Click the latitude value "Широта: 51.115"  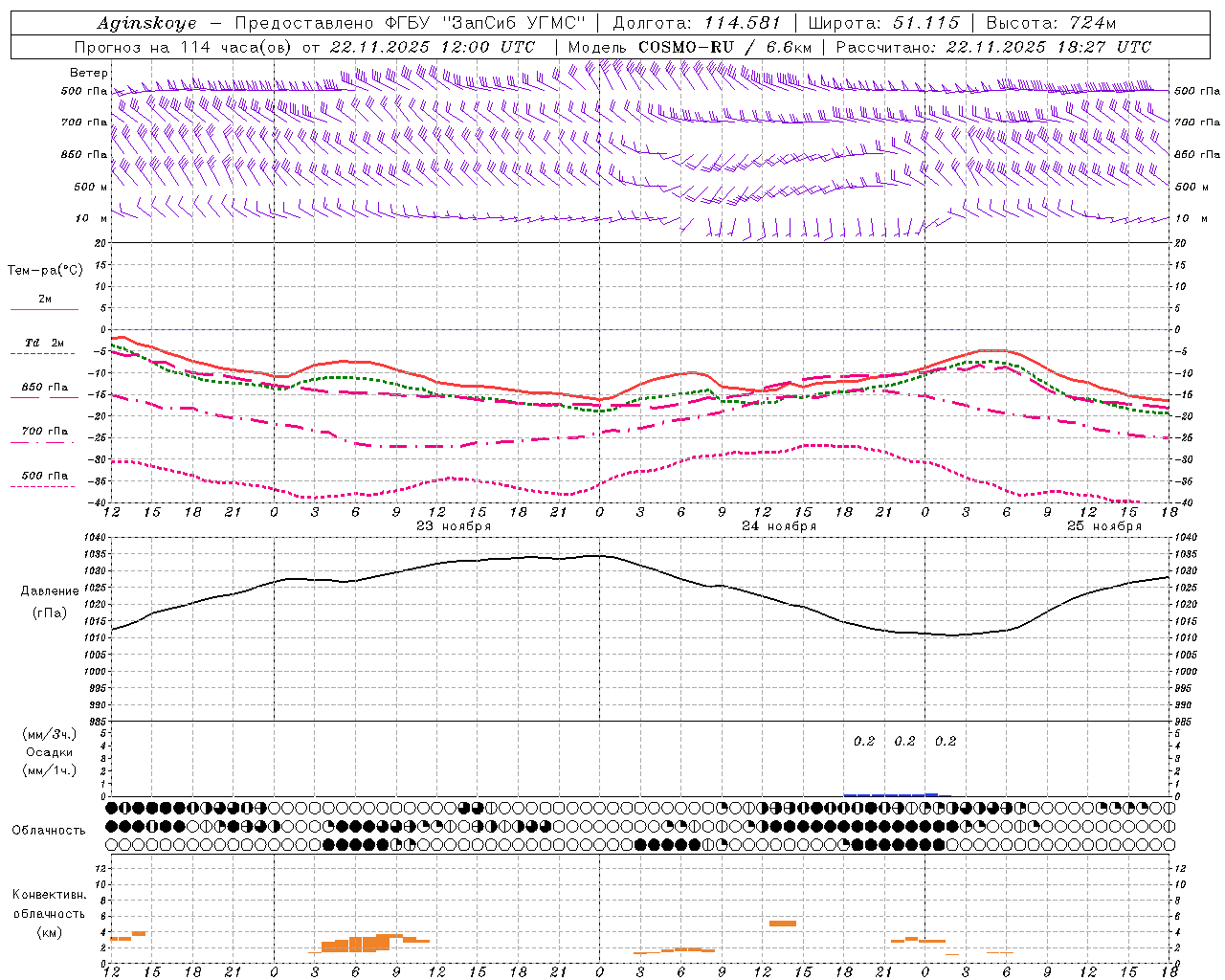pyautogui.click(x=883, y=23)
